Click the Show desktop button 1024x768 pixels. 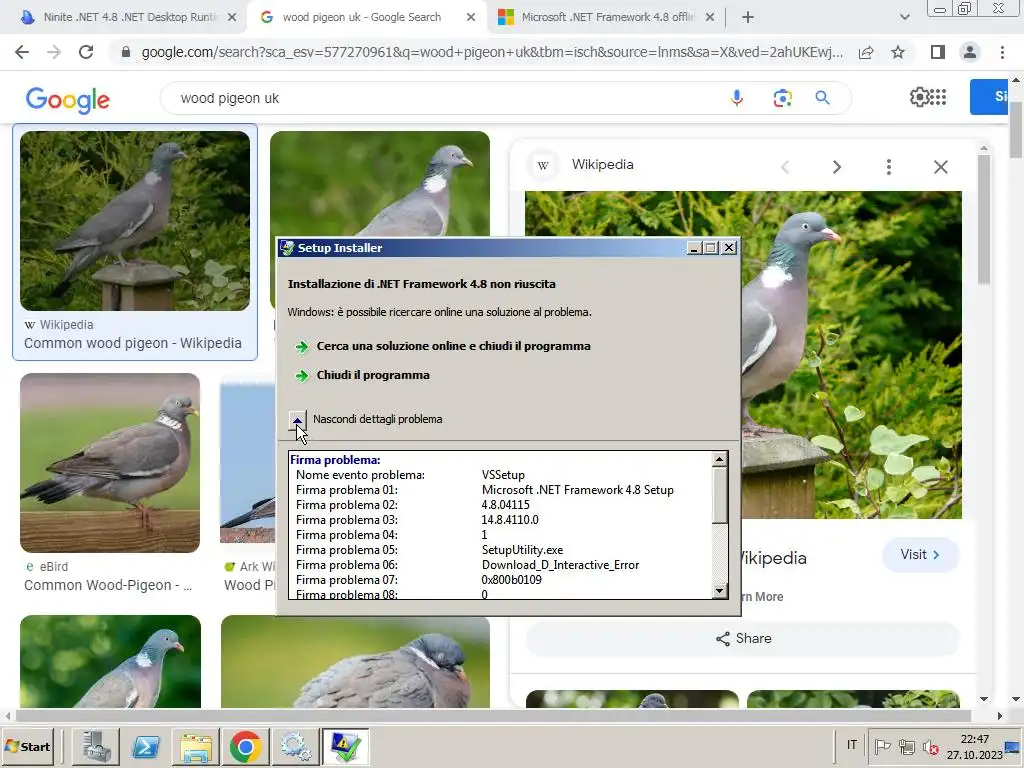click(x=1014, y=746)
